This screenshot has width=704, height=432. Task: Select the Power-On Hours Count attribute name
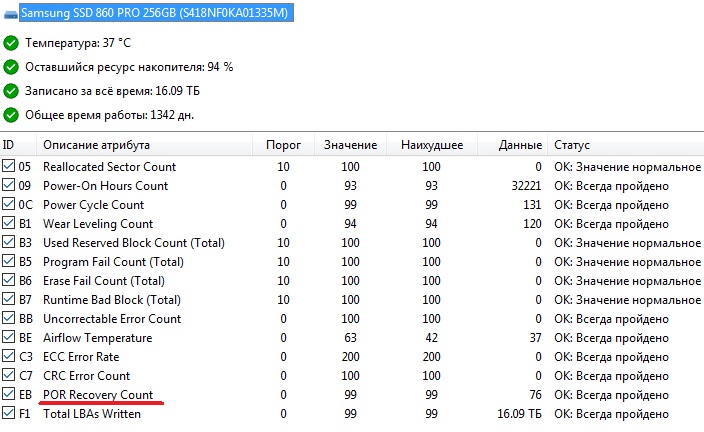point(106,186)
